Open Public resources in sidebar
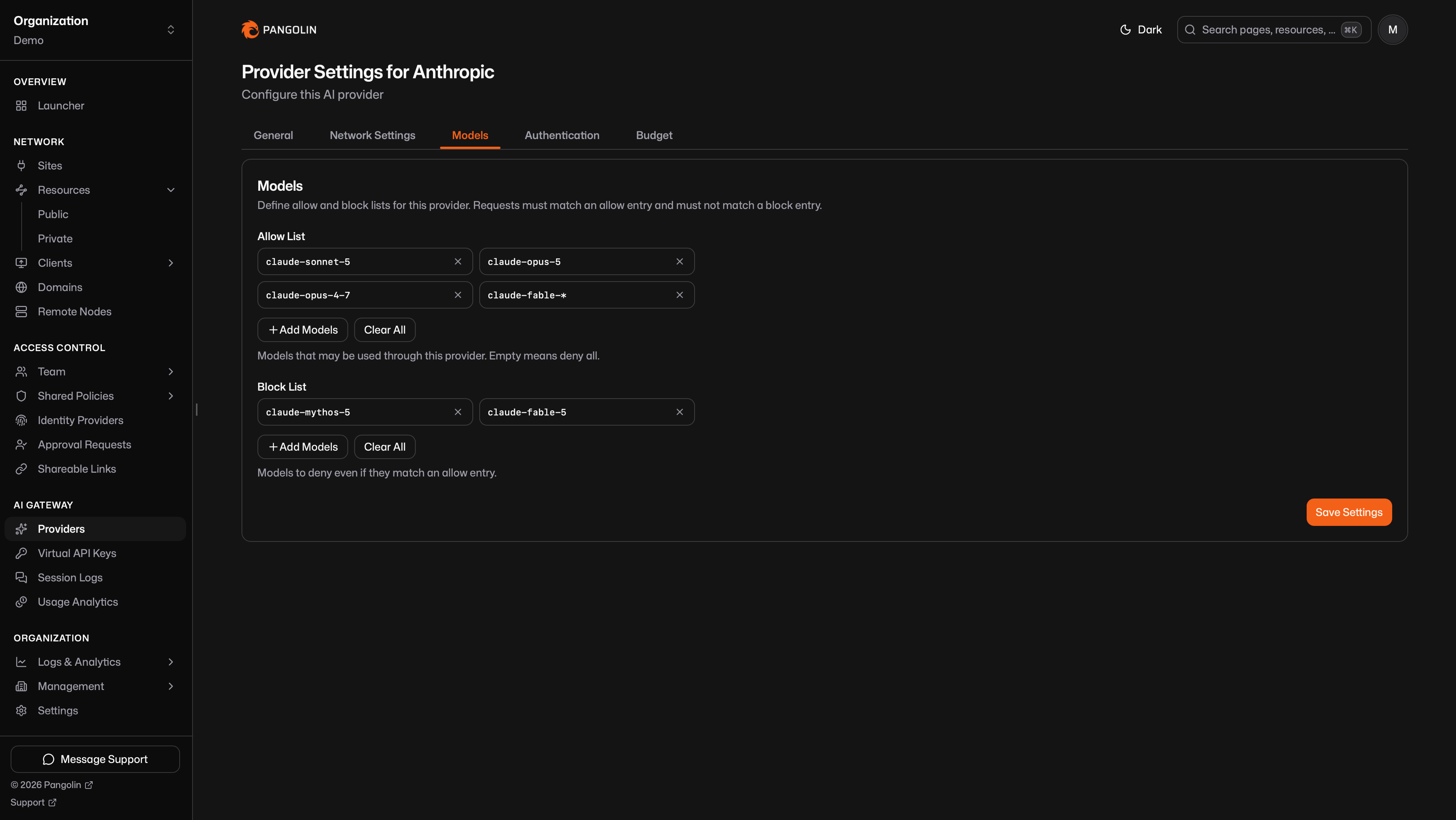The height and width of the screenshot is (820, 1456). coord(53,214)
